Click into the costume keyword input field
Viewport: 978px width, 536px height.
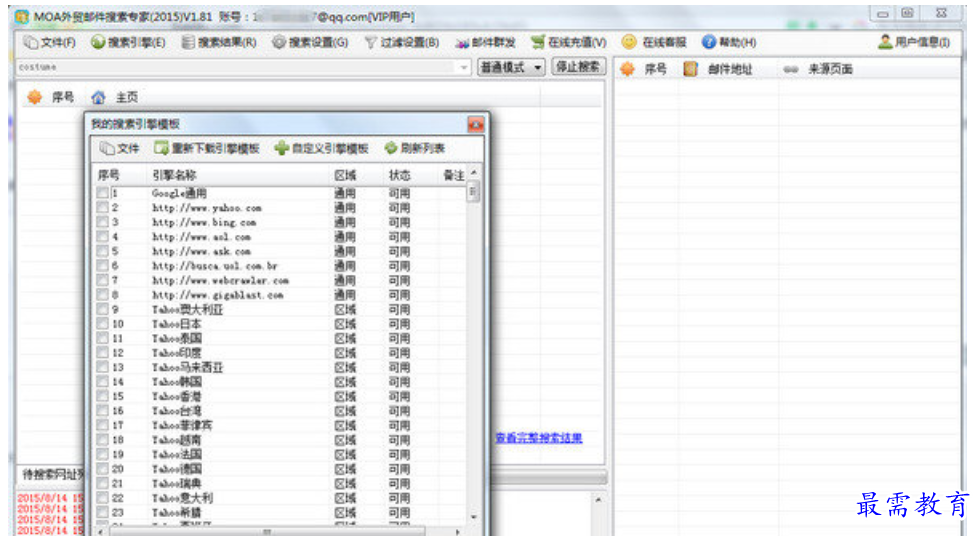point(236,67)
